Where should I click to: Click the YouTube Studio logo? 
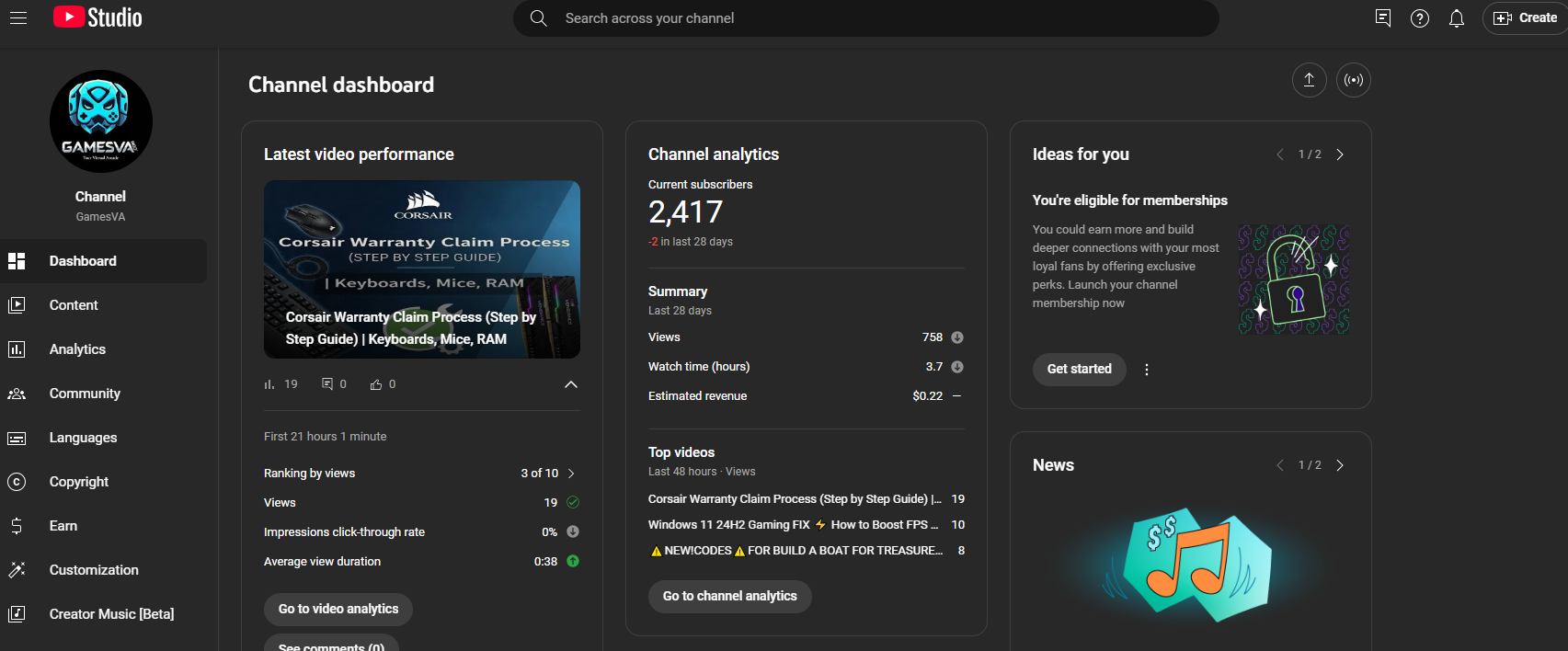click(97, 17)
